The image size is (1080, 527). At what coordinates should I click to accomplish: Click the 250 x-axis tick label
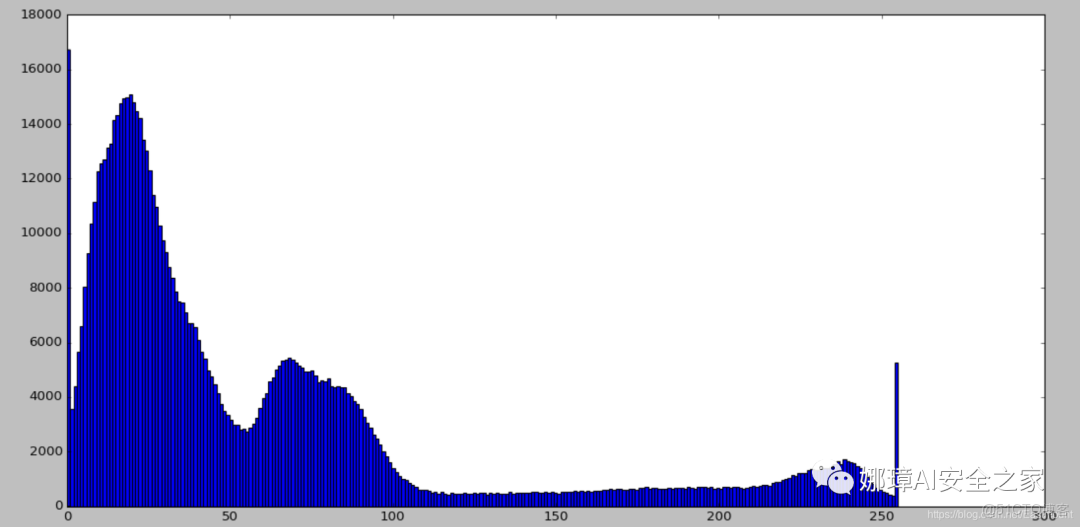click(882, 516)
